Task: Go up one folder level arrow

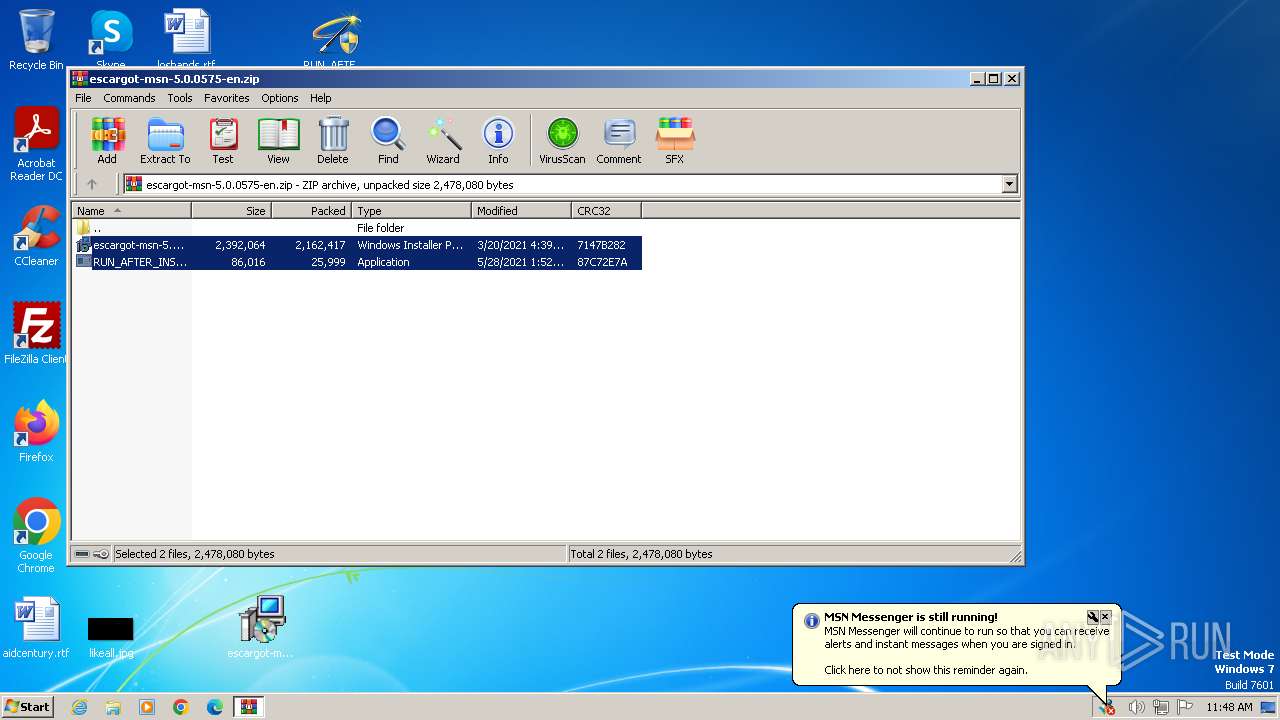Action: tap(92, 184)
